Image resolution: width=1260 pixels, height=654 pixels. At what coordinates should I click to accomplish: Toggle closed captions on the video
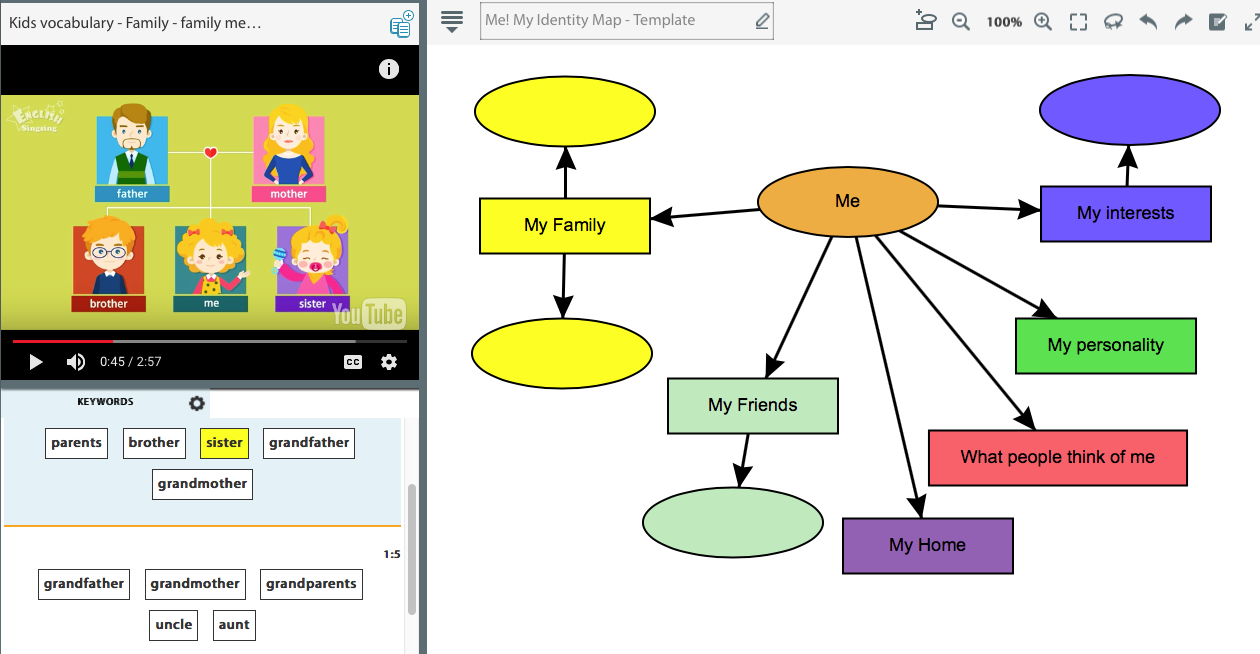click(x=353, y=362)
